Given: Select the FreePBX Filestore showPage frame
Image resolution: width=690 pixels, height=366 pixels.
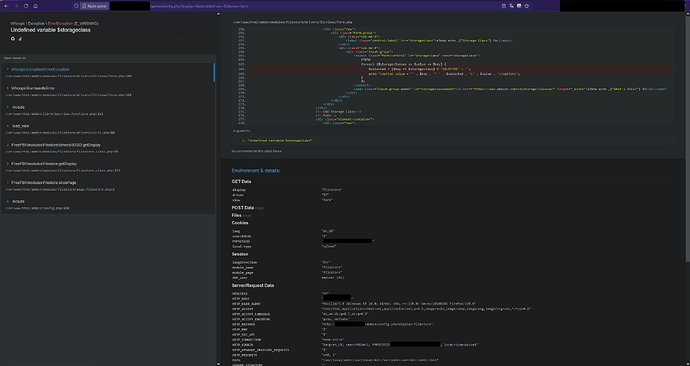Looking at the screenshot, I should [108, 186].
